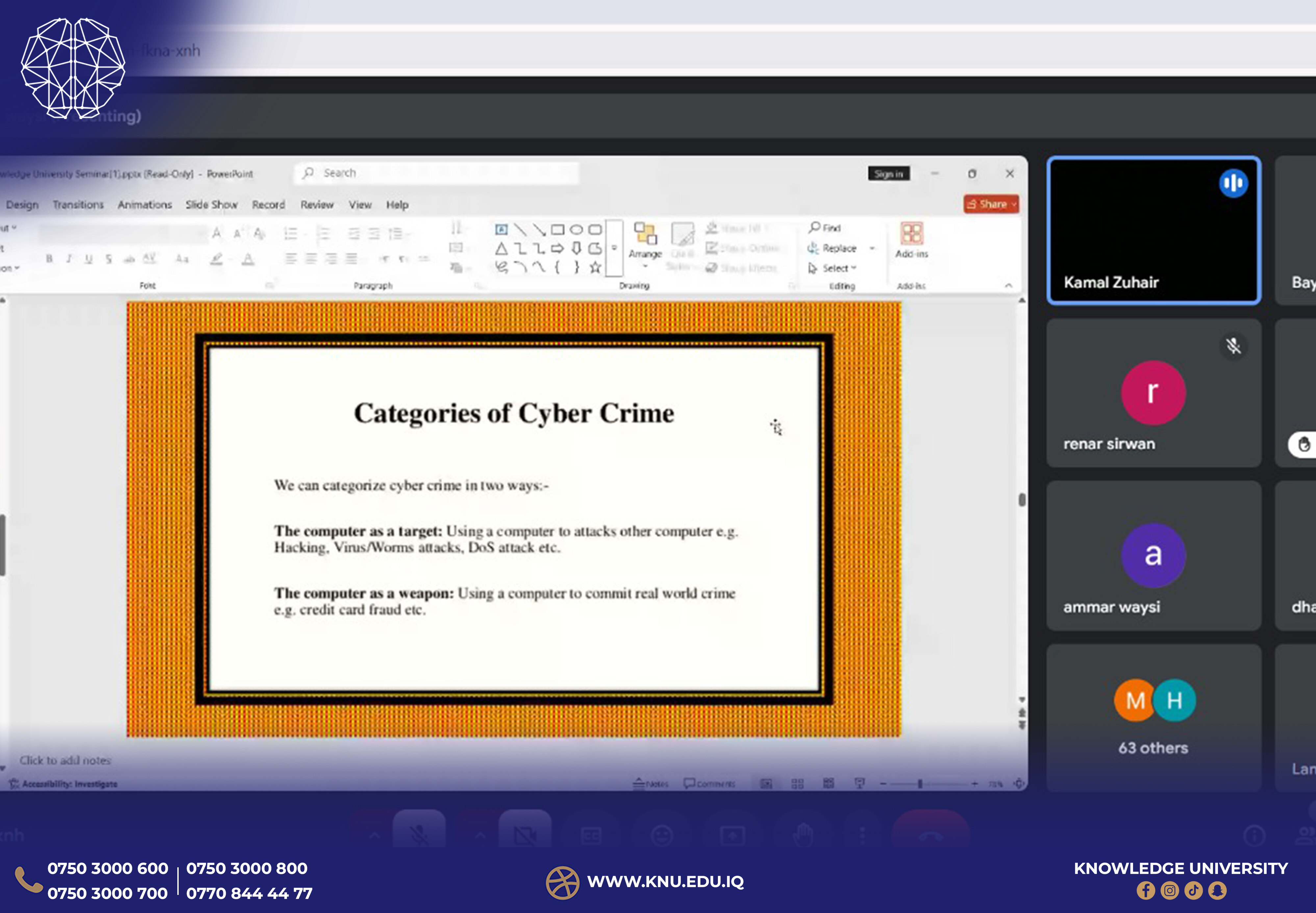Choose the Right Arrow shape
1316x913 pixels.
tap(557, 248)
